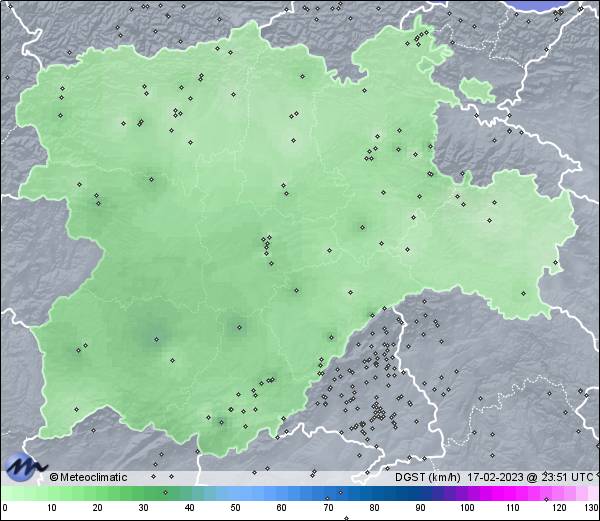Click the 90 scale label

pos(420,508)
